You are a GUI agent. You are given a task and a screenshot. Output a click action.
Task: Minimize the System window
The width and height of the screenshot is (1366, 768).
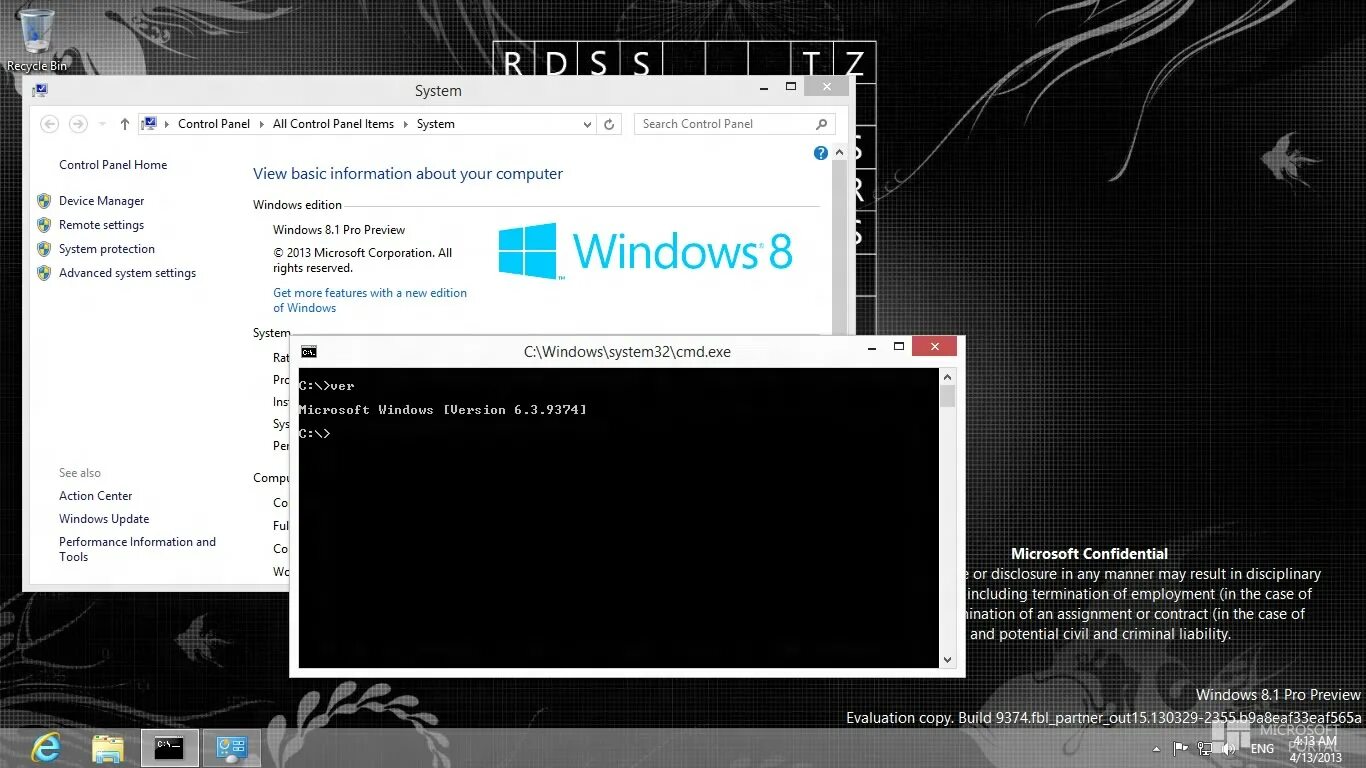point(763,87)
